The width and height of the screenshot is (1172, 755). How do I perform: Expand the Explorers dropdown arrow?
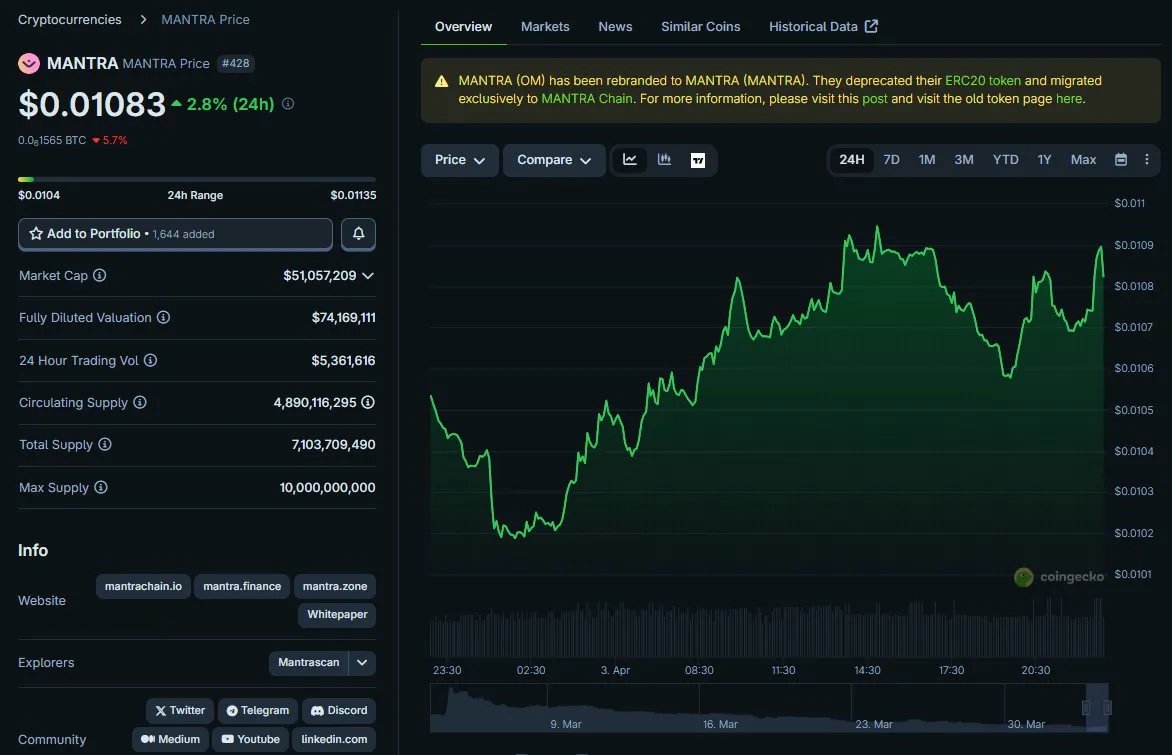click(x=362, y=663)
